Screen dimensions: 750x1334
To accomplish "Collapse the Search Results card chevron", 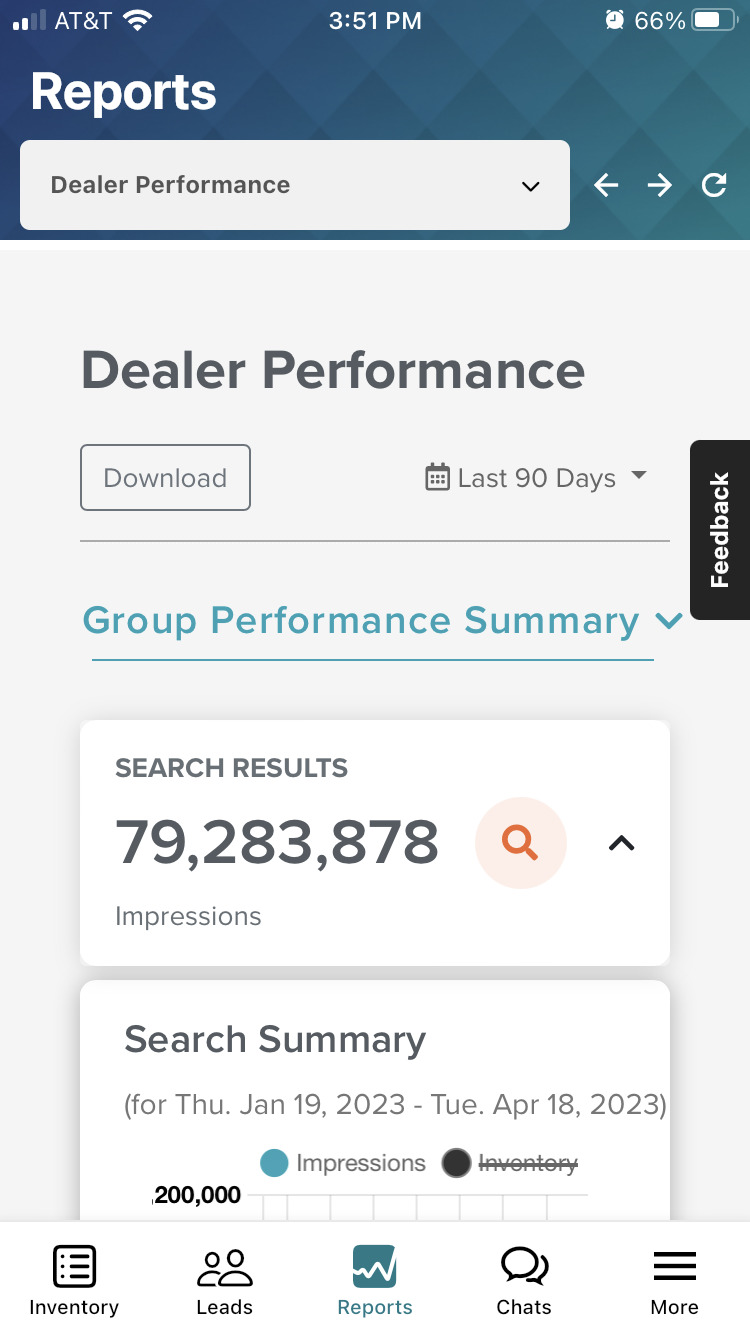I will point(622,843).
